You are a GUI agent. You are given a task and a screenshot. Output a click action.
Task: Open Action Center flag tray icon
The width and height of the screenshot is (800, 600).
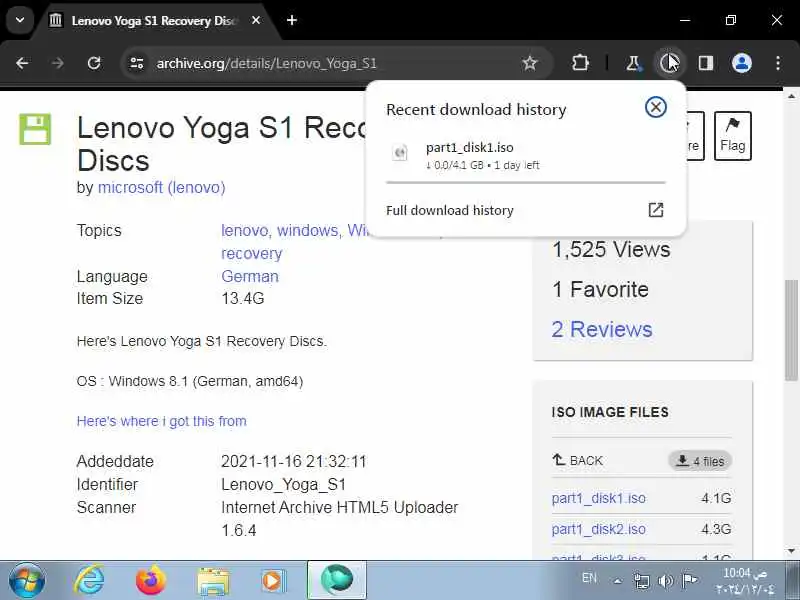pos(690,580)
